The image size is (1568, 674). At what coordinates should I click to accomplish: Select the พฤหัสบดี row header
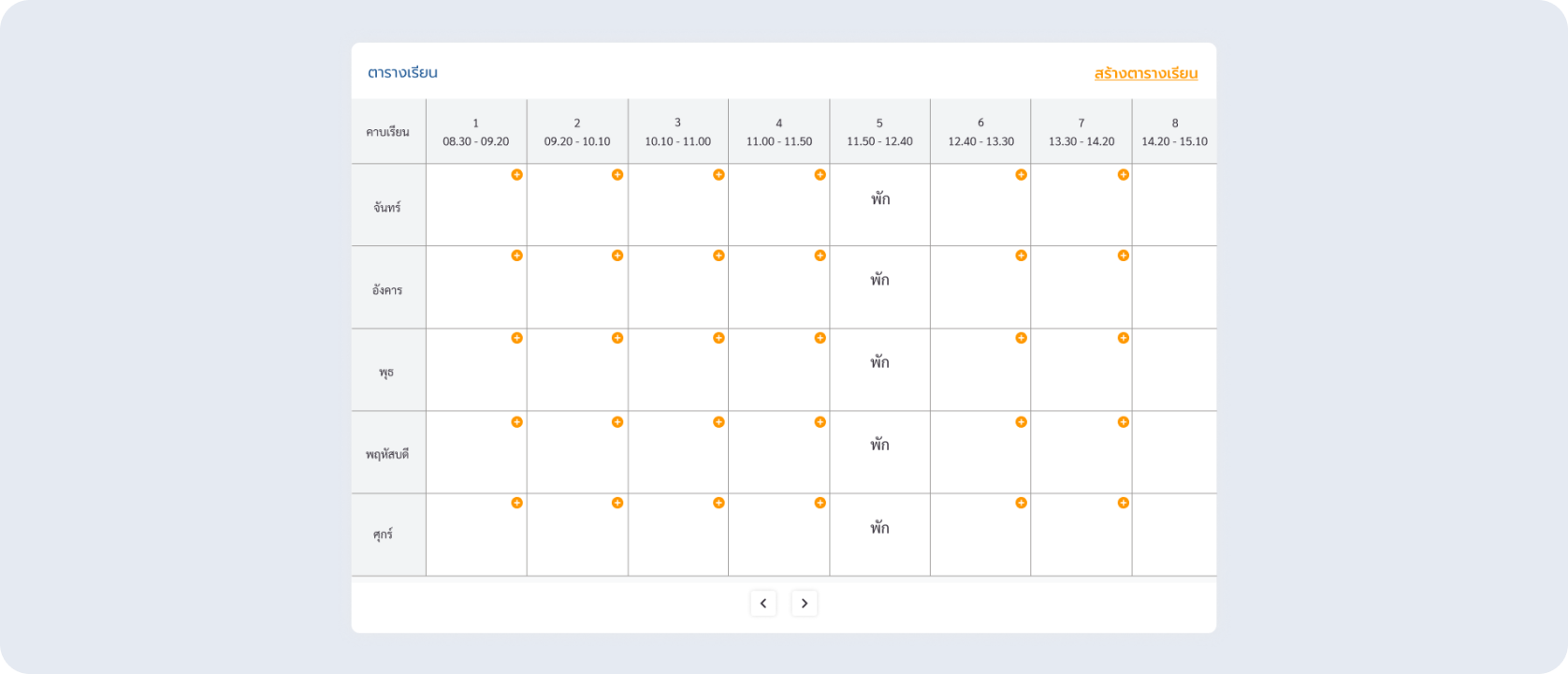(x=388, y=453)
